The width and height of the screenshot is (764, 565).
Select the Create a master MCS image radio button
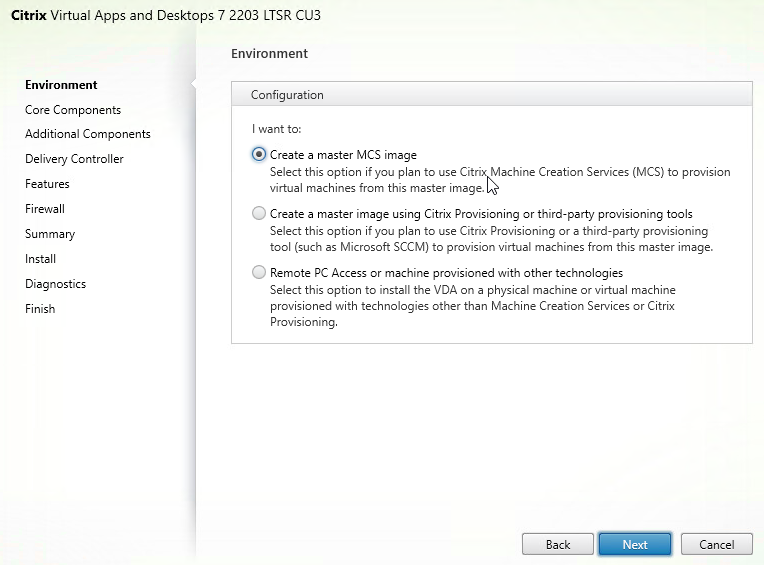coord(259,154)
